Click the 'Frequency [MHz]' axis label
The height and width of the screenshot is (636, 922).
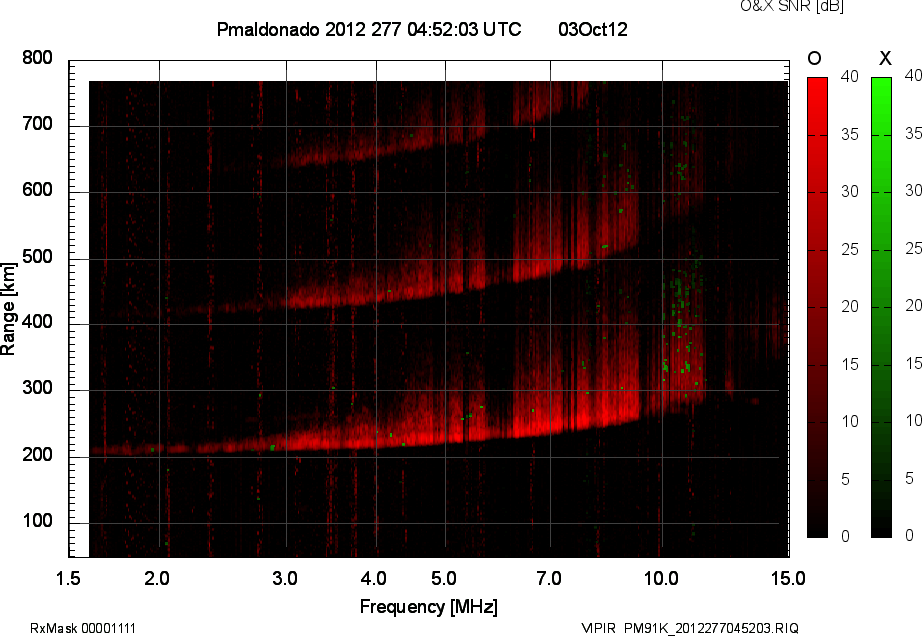click(429, 607)
